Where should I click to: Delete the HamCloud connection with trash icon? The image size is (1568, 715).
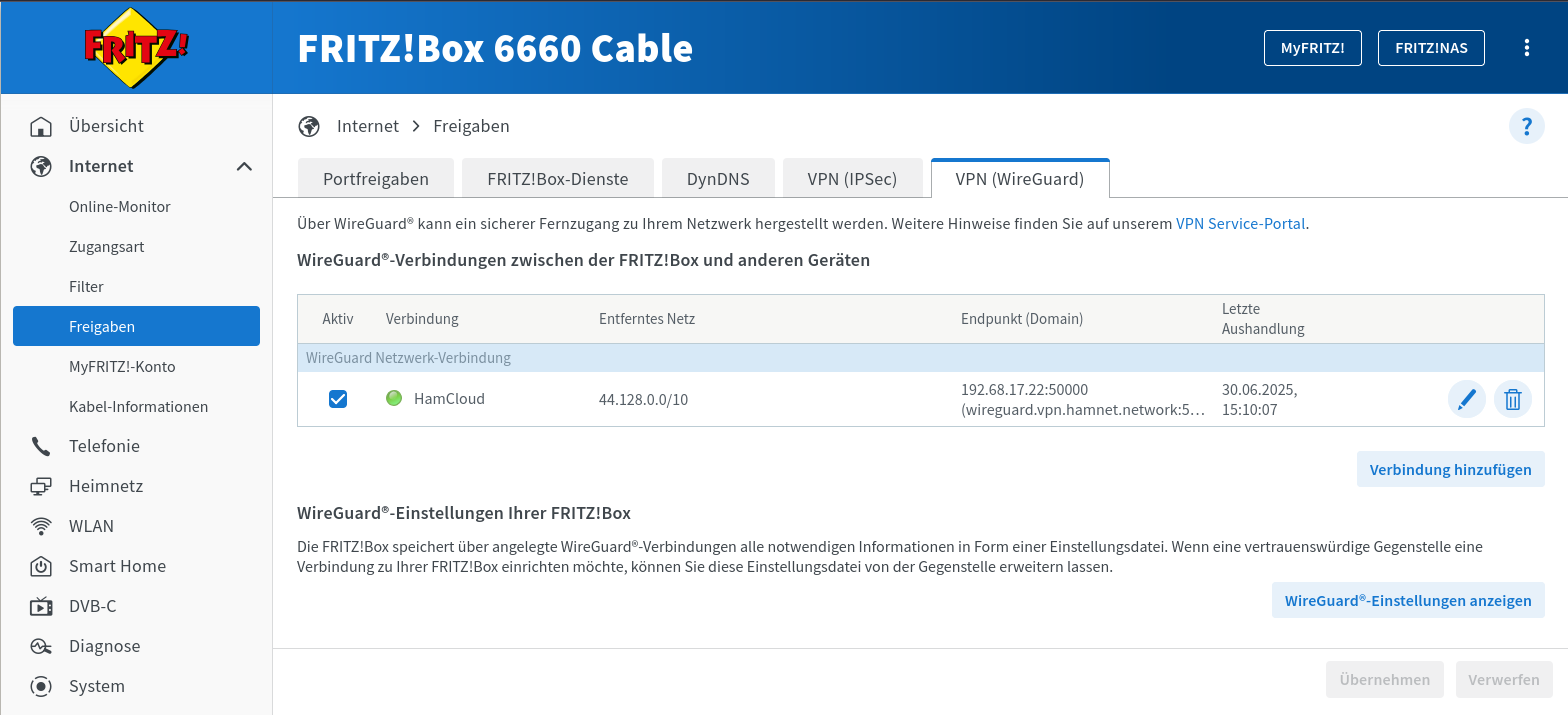point(1513,400)
